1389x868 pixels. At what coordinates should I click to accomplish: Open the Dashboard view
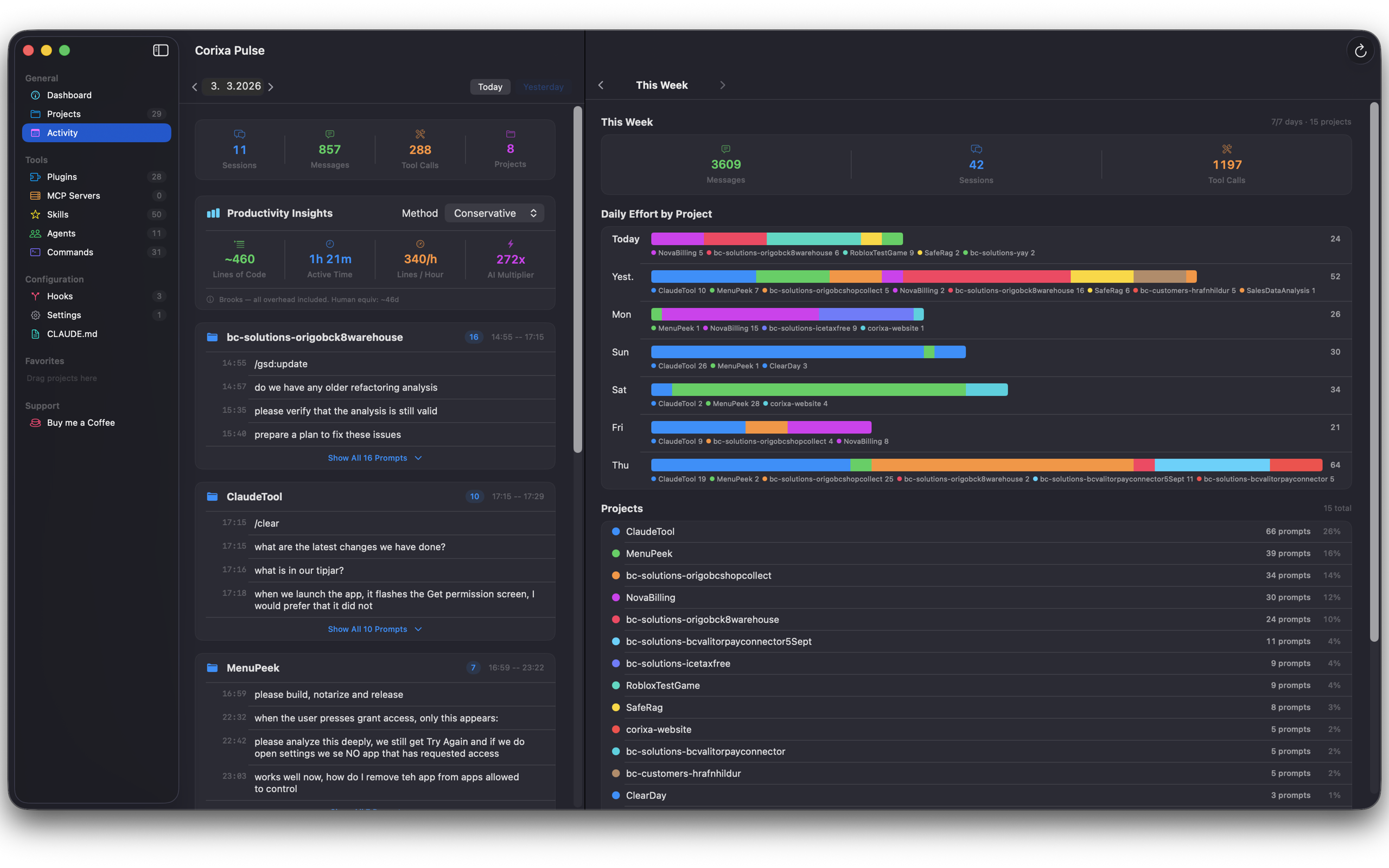(69, 95)
